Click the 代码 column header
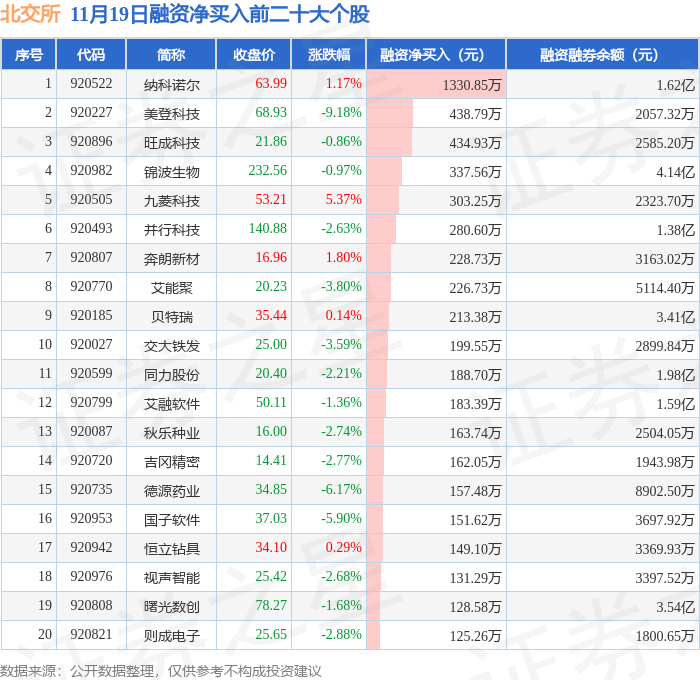The width and height of the screenshot is (700, 680). [x=91, y=54]
